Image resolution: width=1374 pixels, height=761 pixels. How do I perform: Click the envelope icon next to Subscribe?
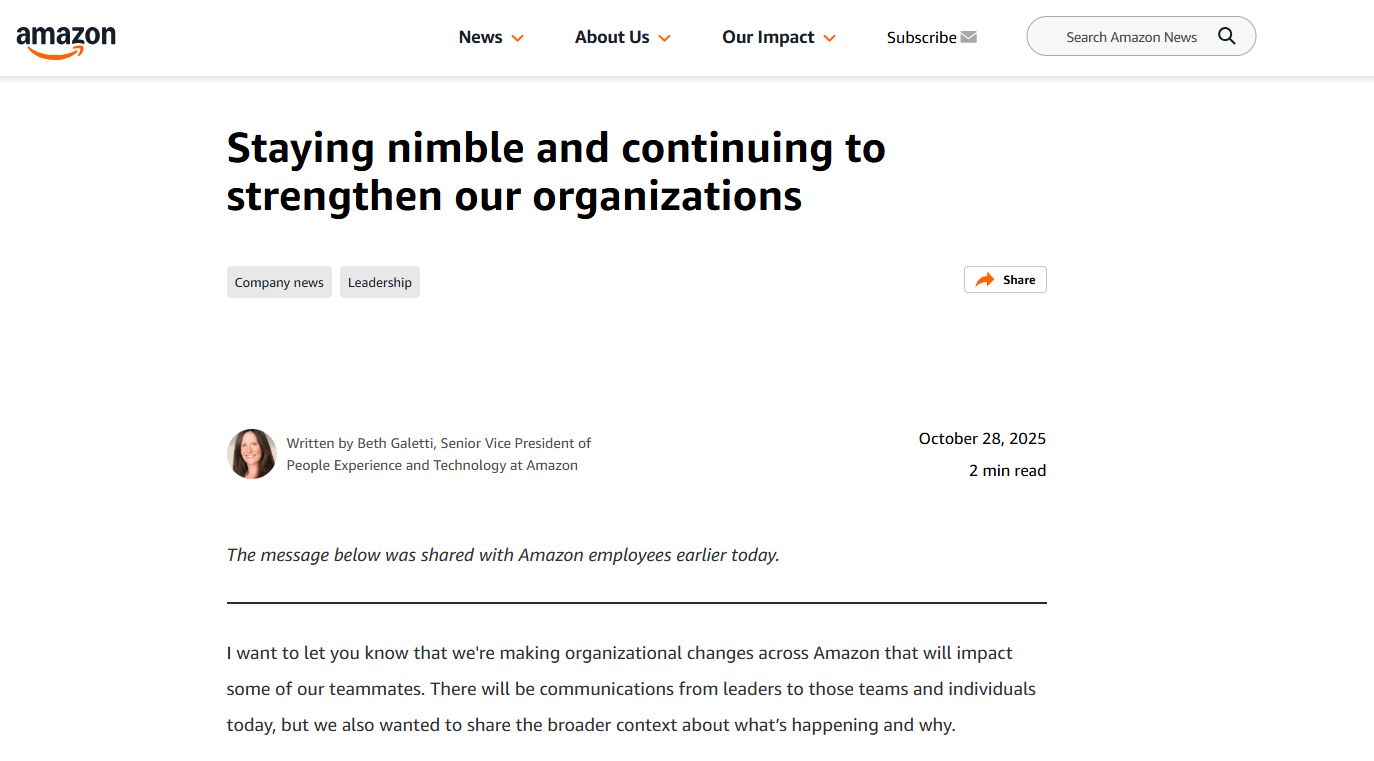point(968,36)
